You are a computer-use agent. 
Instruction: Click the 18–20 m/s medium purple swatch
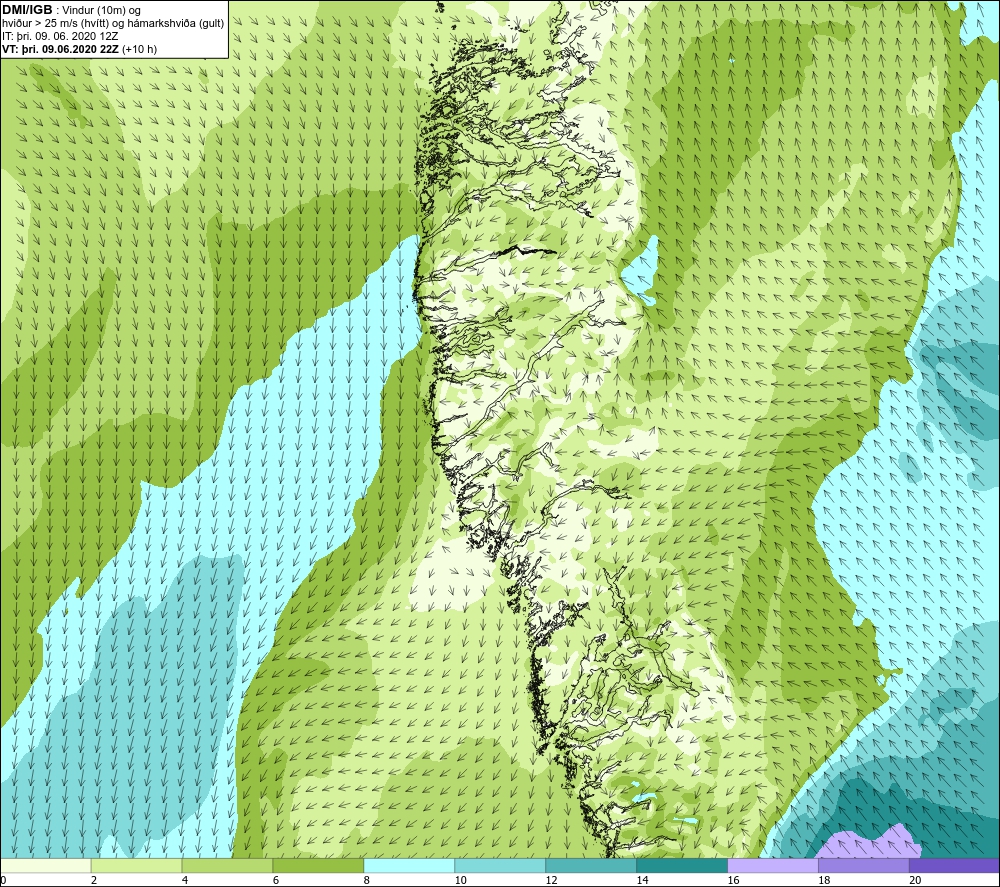(x=864, y=866)
